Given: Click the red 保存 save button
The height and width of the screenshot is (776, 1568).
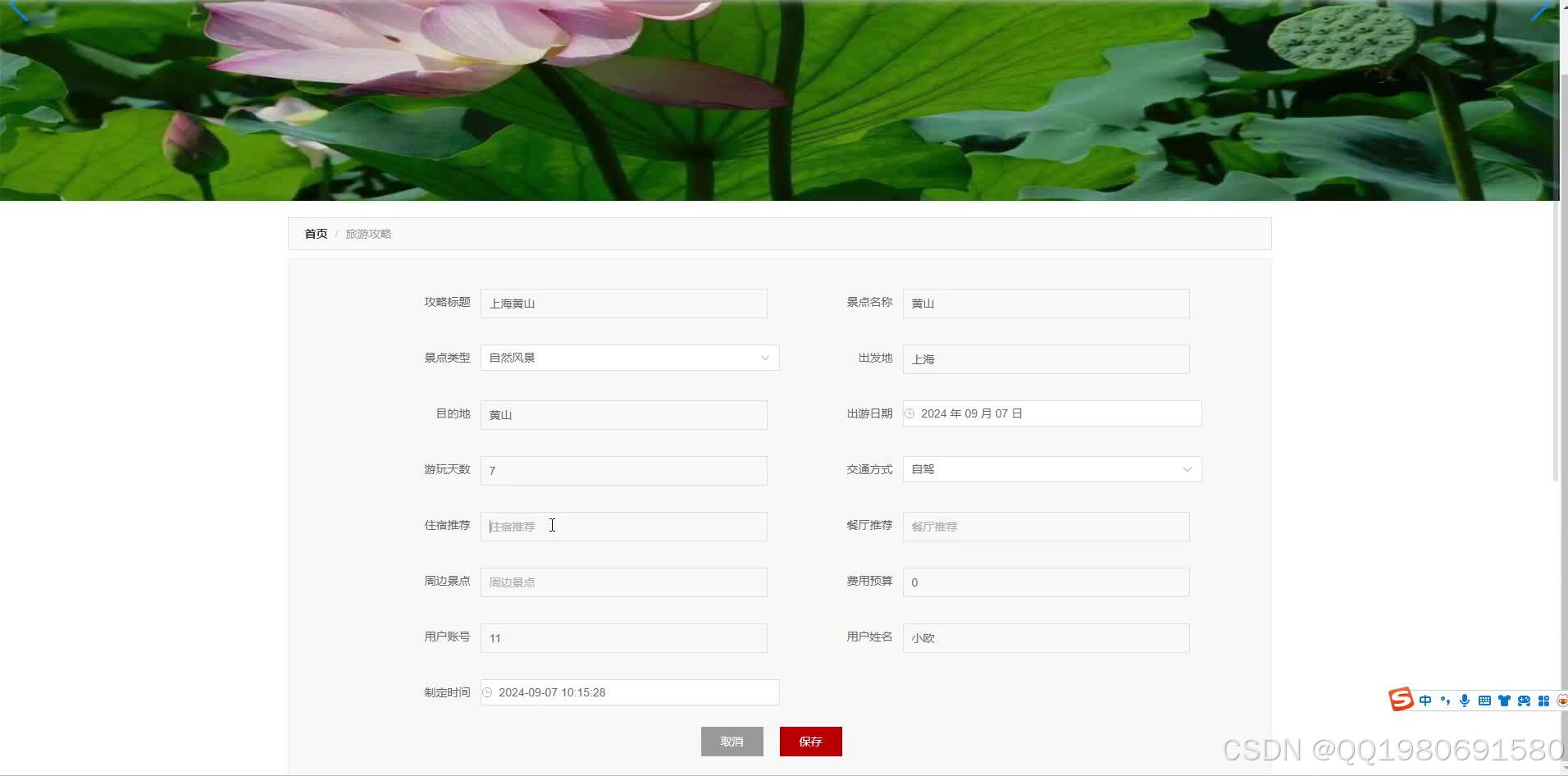Looking at the screenshot, I should point(810,741).
